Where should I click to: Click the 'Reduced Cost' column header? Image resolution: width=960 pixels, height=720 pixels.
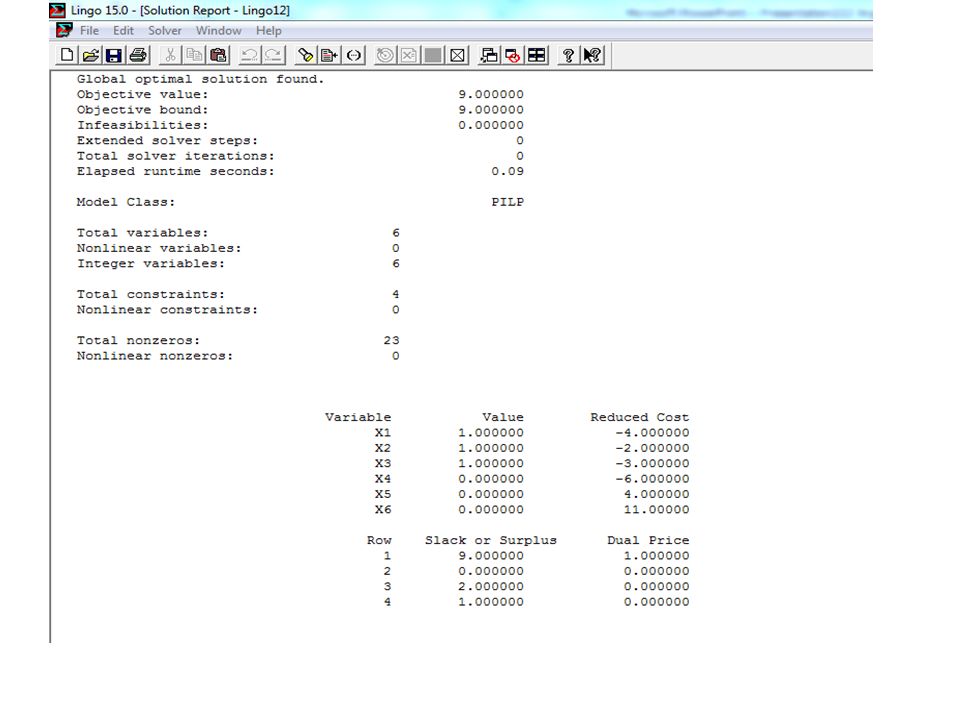[639, 417]
